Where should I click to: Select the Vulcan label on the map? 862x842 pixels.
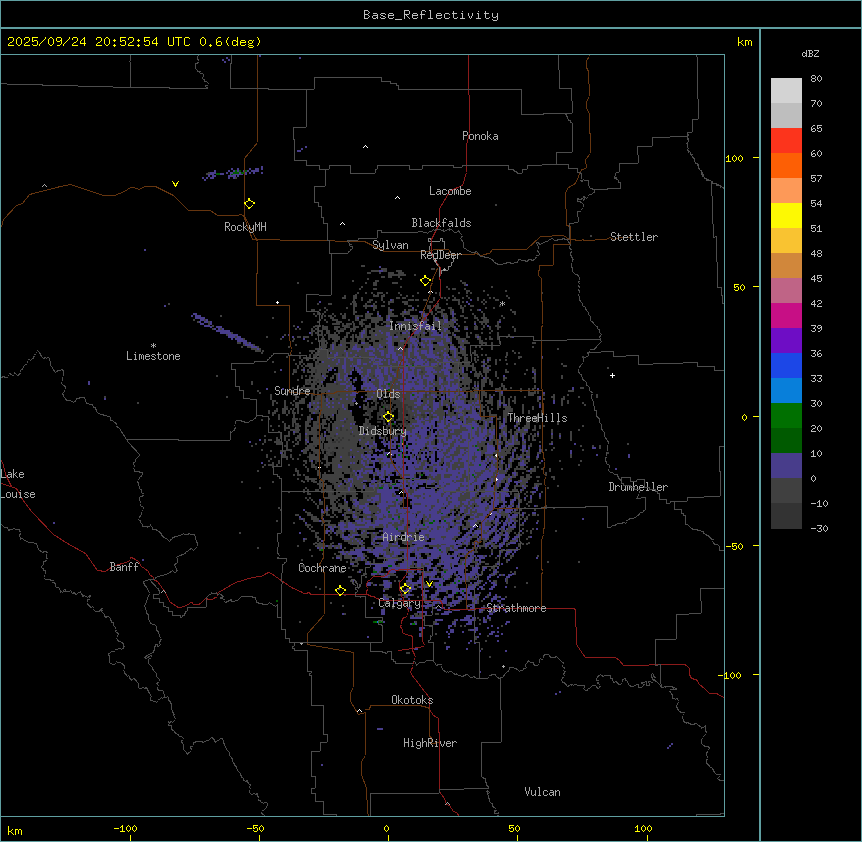pos(542,792)
